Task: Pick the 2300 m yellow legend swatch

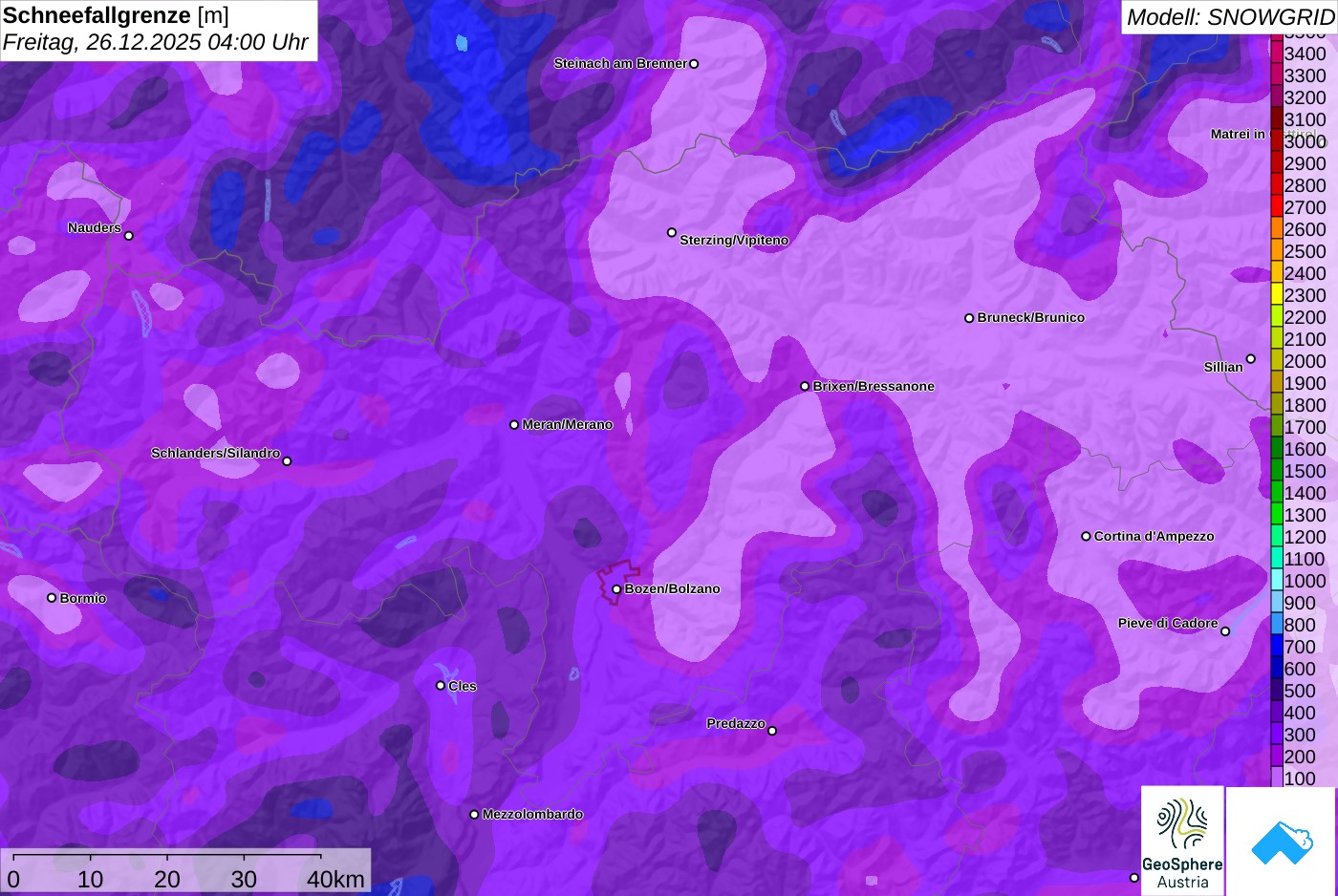Action: click(1277, 294)
